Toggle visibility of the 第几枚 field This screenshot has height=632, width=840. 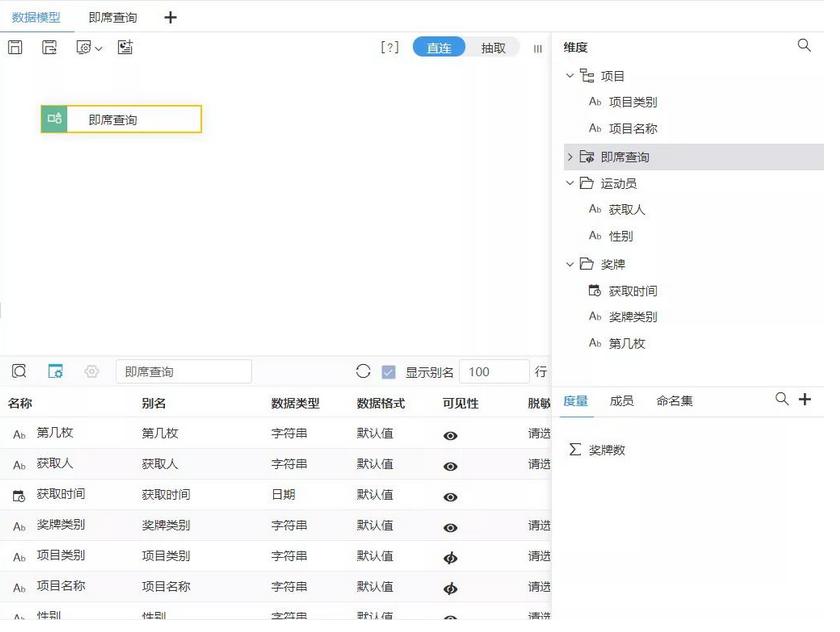coord(450,434)
